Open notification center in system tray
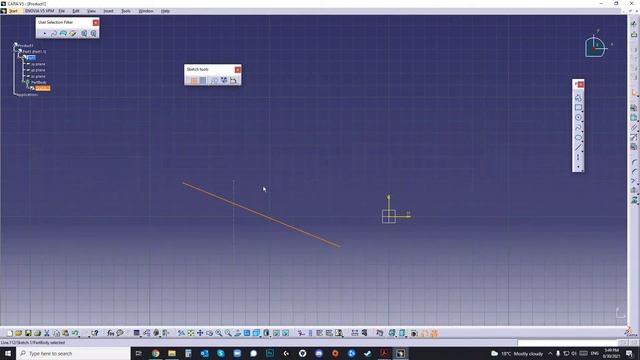640x360 pixels. pos(629,353)
